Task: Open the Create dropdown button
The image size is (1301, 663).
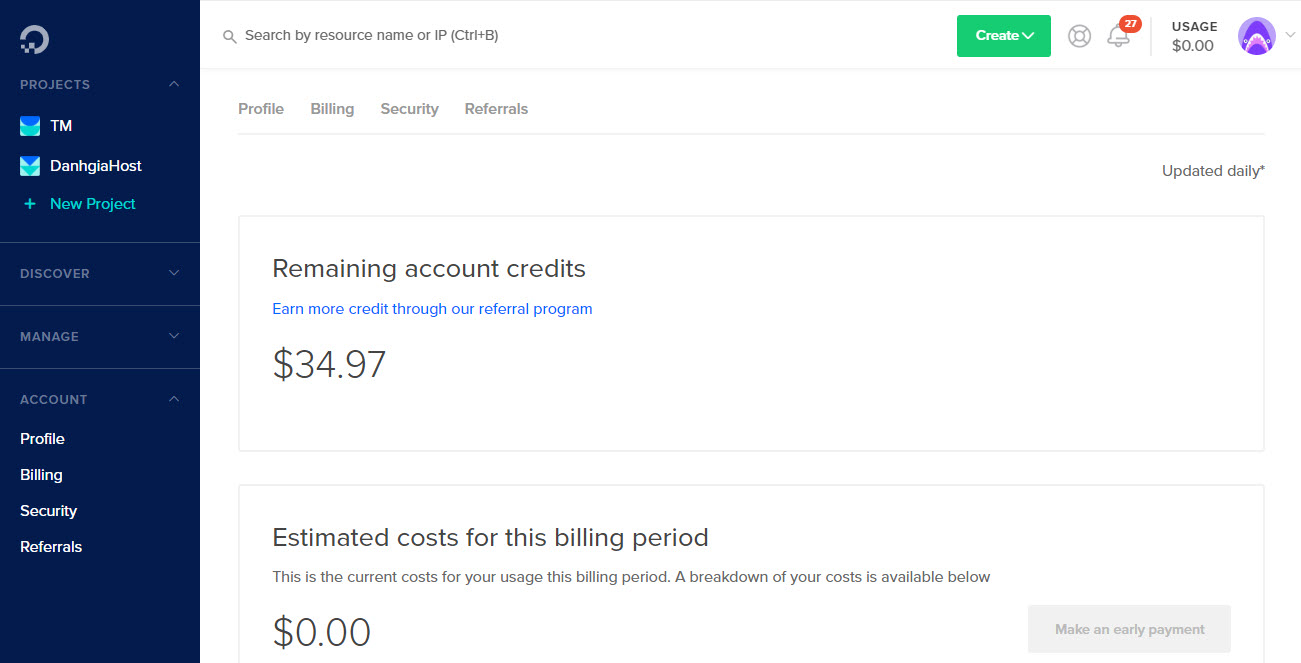Action: pyautogui.click(x=1003, y=36)
